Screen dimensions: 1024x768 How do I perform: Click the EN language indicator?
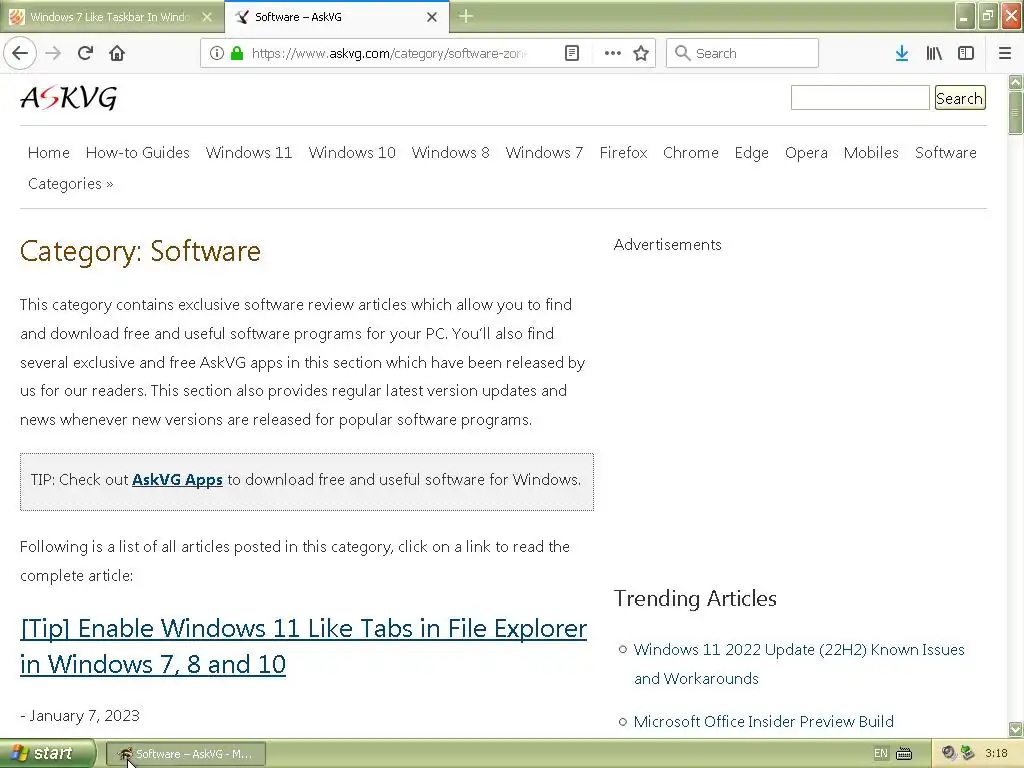pos(881,754)
